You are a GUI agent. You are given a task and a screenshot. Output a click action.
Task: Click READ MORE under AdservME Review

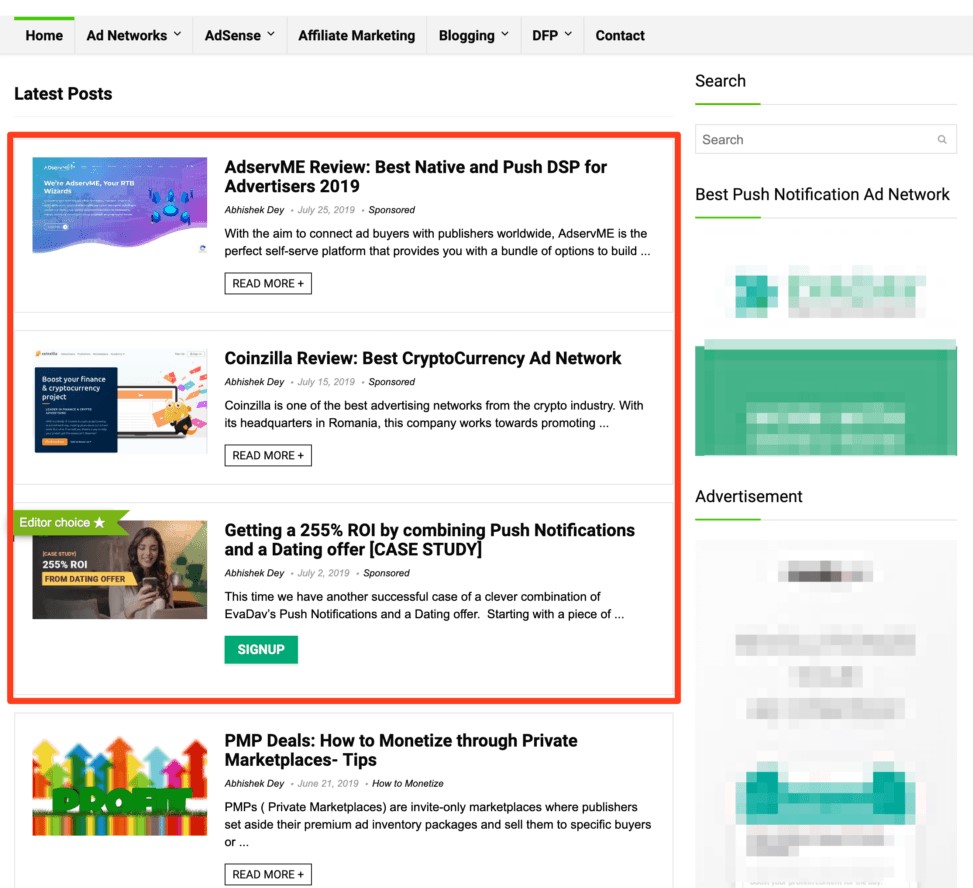tap(268, 284)
